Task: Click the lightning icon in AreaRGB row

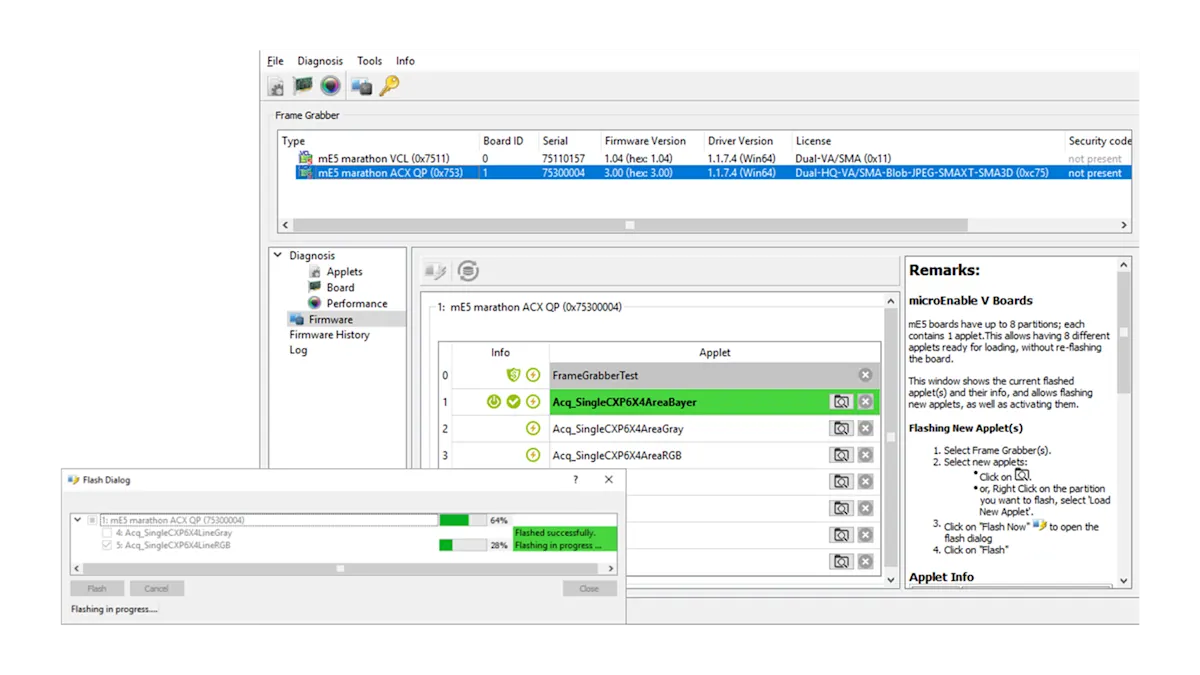Action: point(533,455)
